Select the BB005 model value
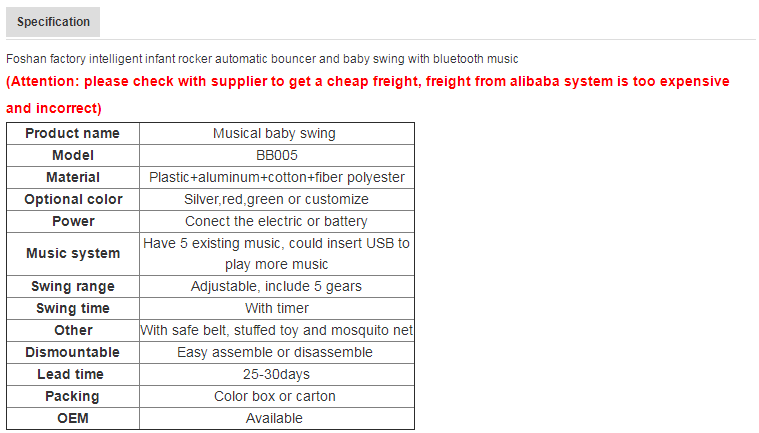Screen dimensions: 759x433 (x=276, y=156)
